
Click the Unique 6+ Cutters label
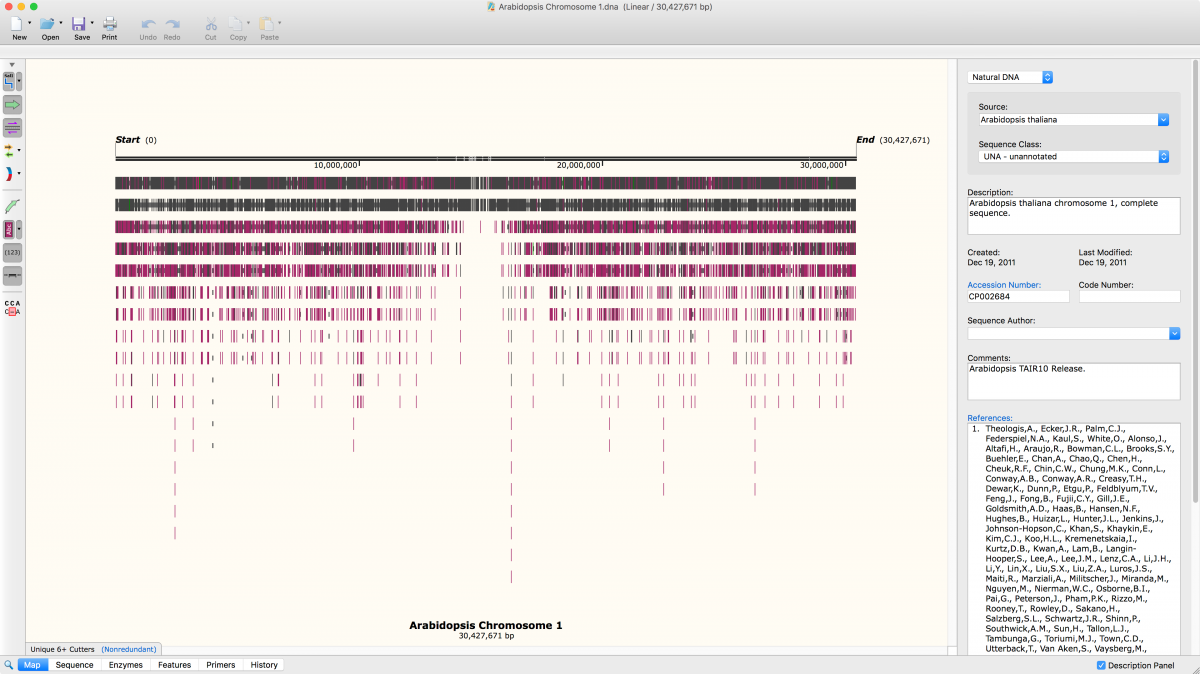coord(63,650)
